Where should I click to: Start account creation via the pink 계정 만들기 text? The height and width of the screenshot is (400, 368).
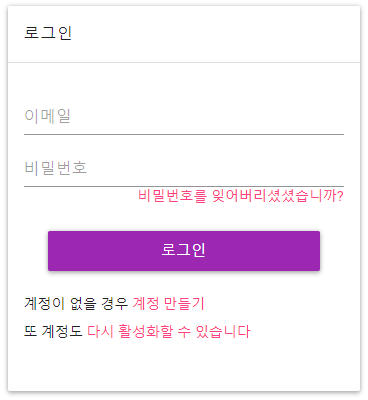click(168, 304)
